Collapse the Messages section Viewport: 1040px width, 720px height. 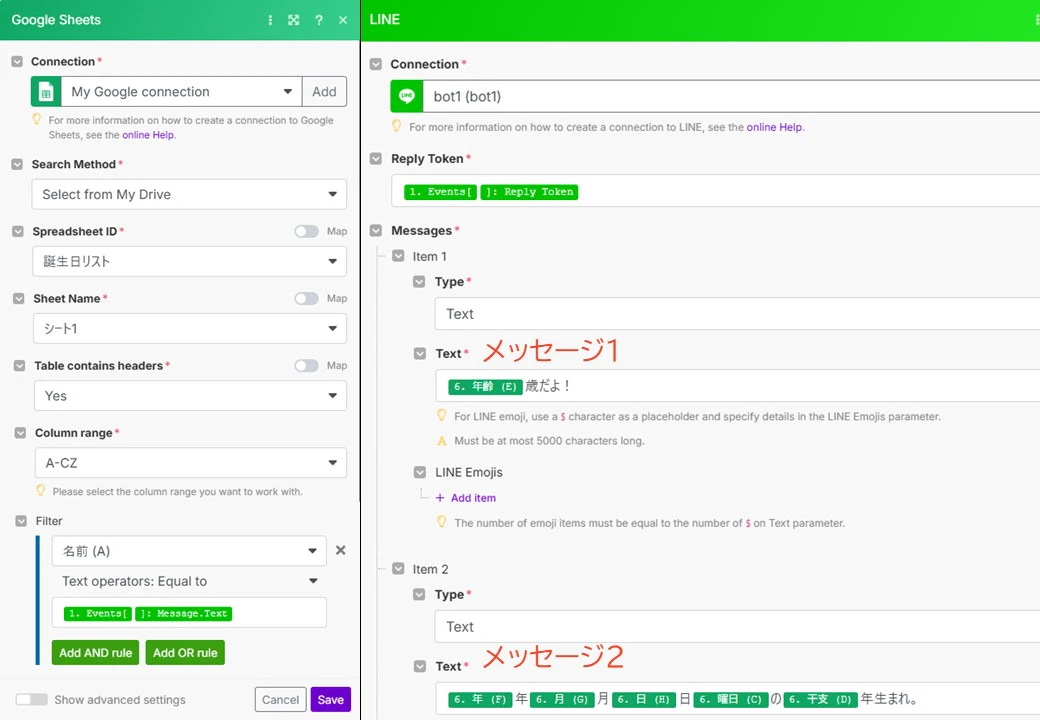click(375, 231)
